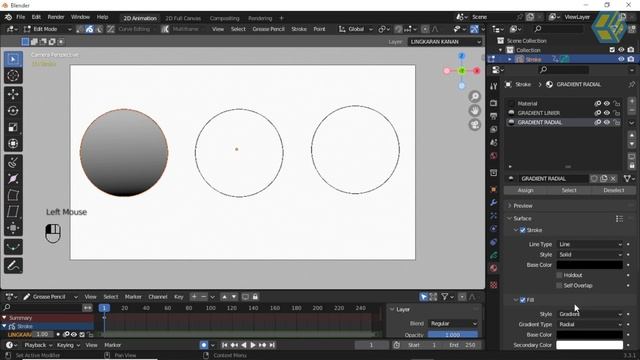Move material slot up with arrow
640x360 pixels.
click(x=632, y=135)
